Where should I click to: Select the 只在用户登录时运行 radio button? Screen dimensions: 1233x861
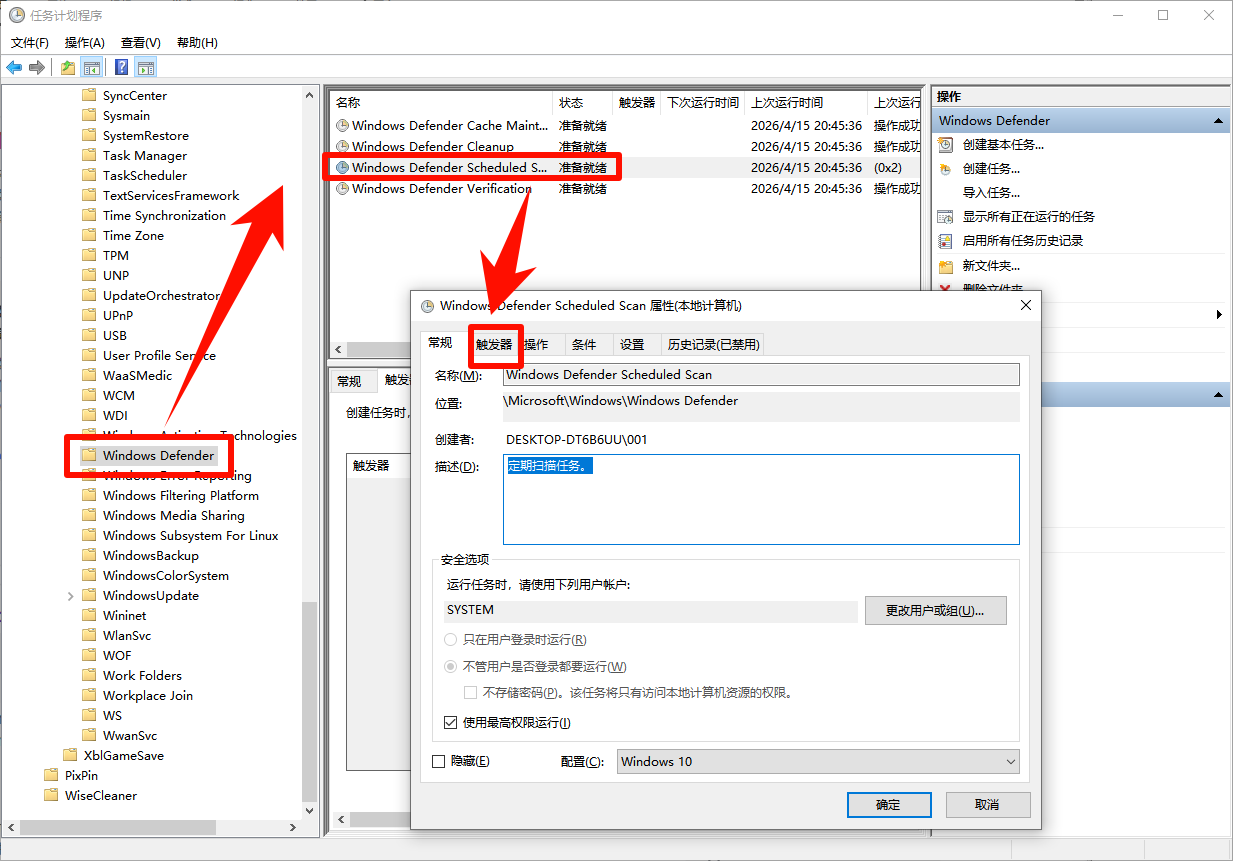pos(450,641)
